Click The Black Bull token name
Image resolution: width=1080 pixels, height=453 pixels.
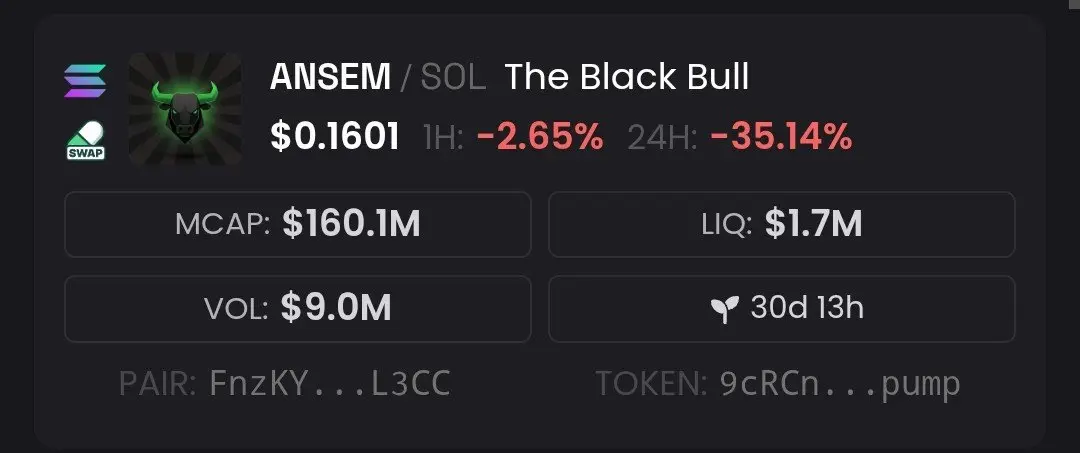627,77
